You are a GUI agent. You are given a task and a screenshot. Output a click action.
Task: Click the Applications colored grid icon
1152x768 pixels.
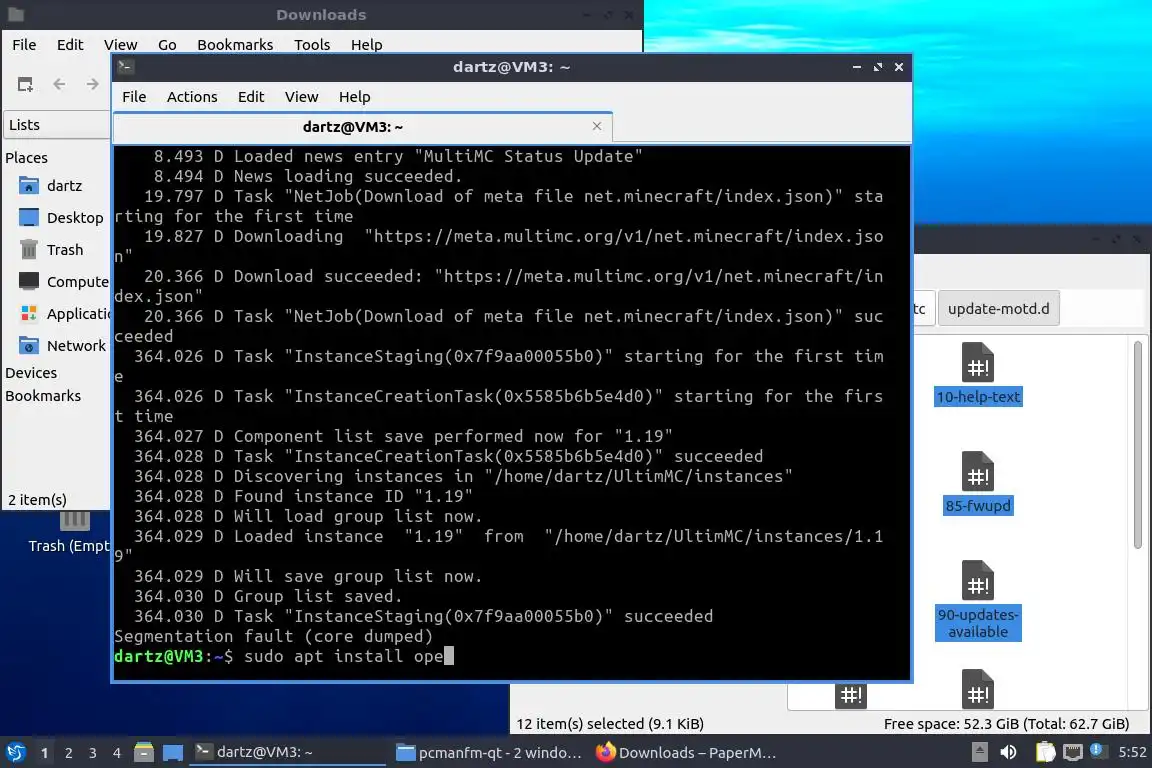(x=29, y=314)
